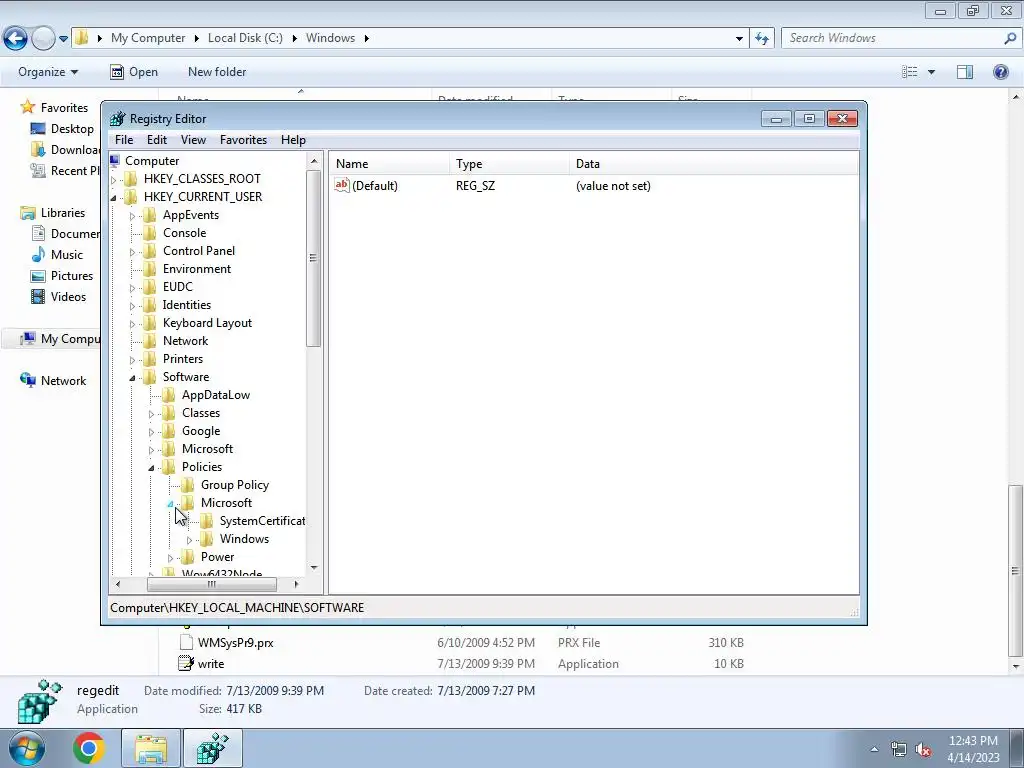Open Explorer help icon
Screen dimensions: 1024x768
[x=1000, y=72]
